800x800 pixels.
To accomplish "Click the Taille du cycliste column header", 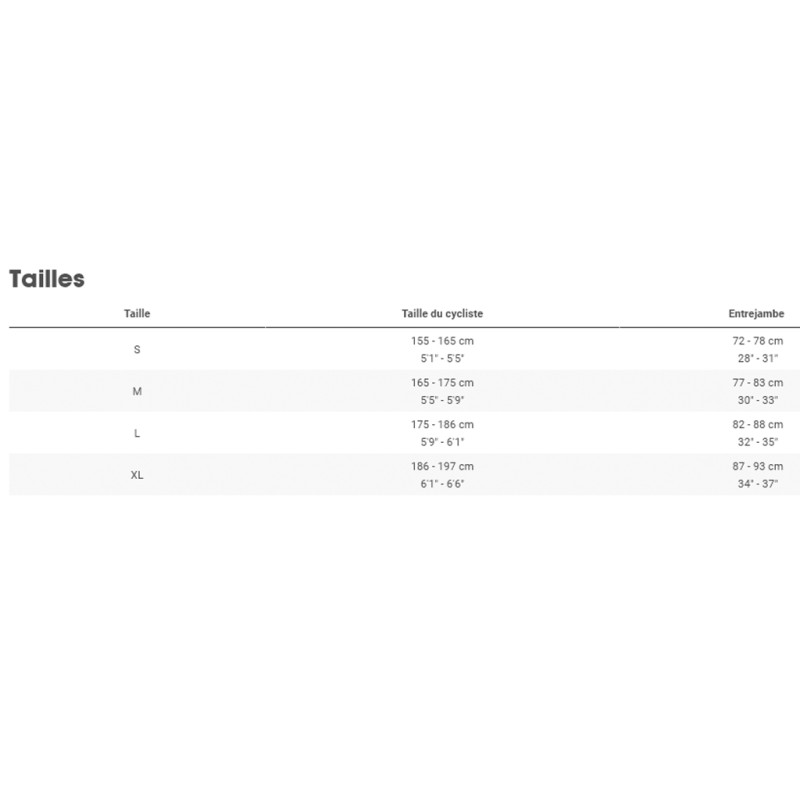I will click(x=442, y=314).
